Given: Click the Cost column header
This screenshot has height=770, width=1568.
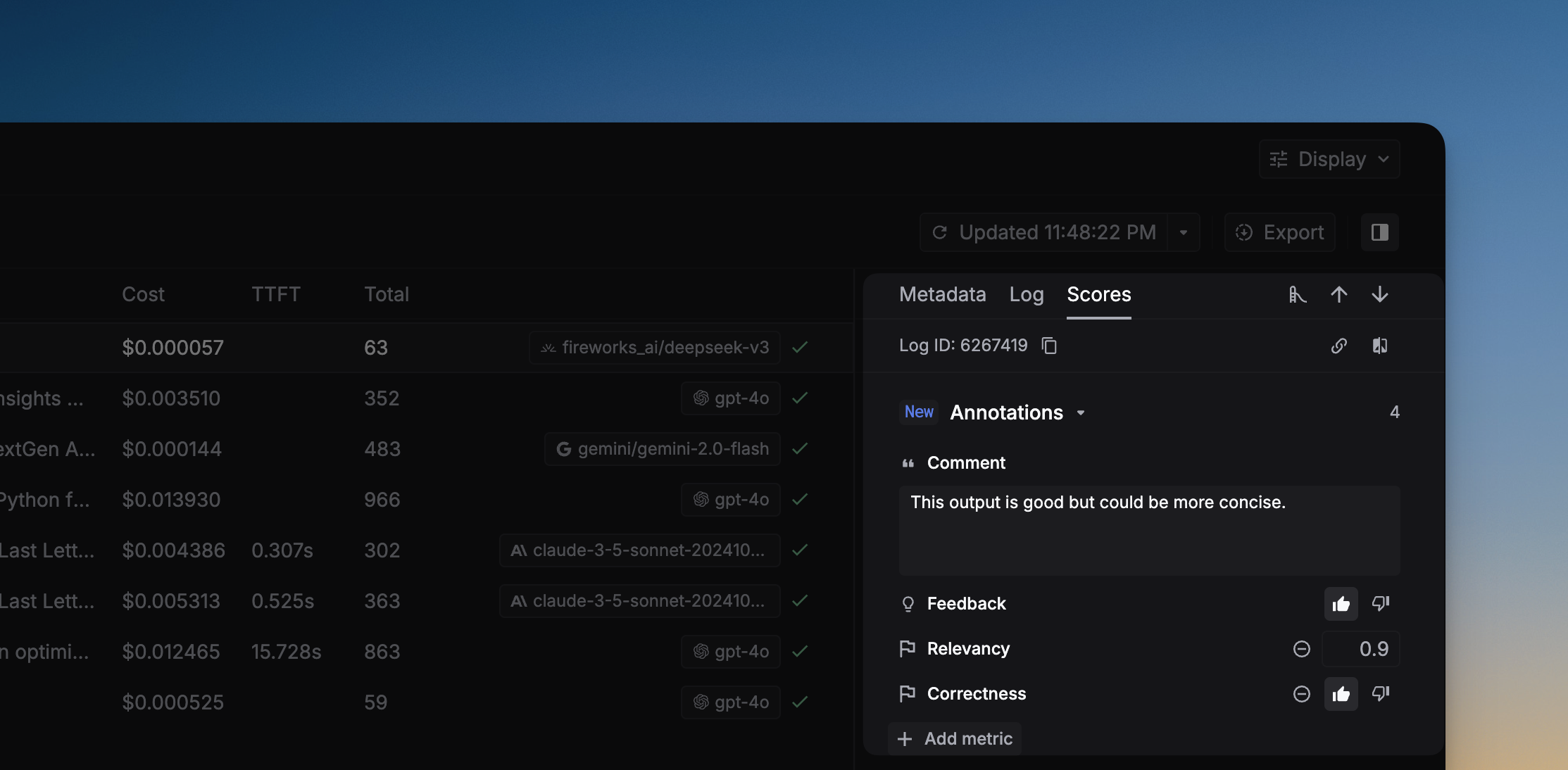Looking at the screenshot, I should 143,294.
